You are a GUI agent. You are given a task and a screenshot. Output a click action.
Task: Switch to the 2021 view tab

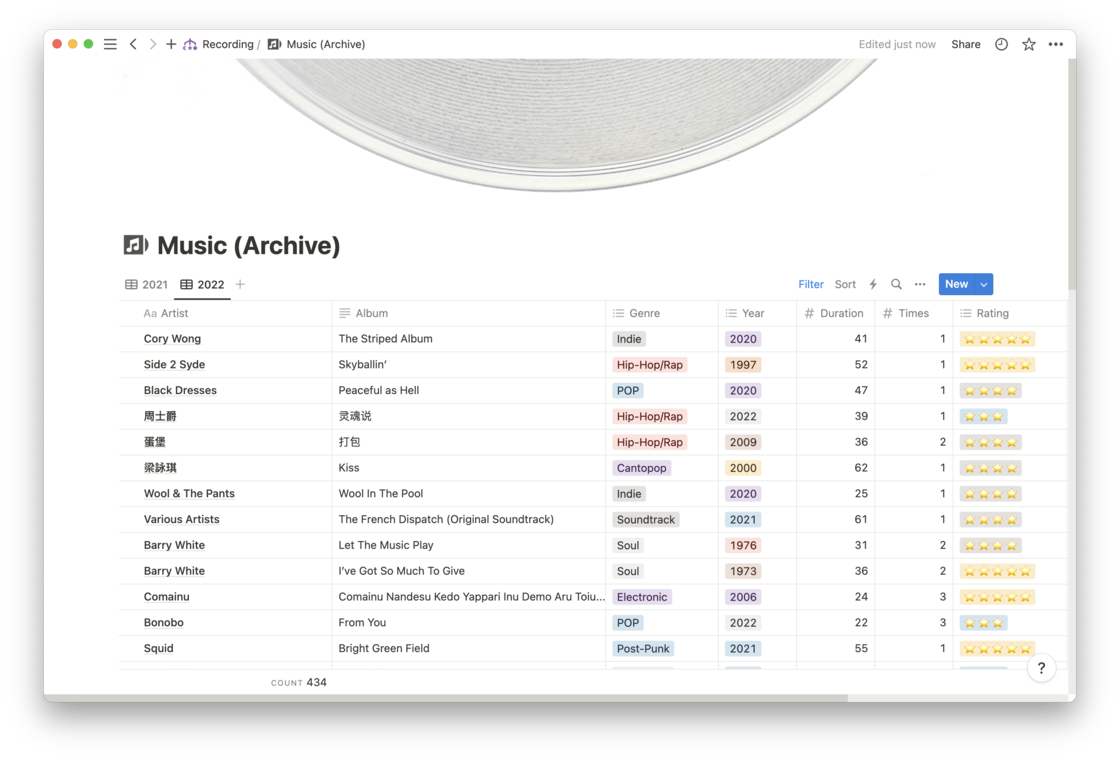point(146,284)
